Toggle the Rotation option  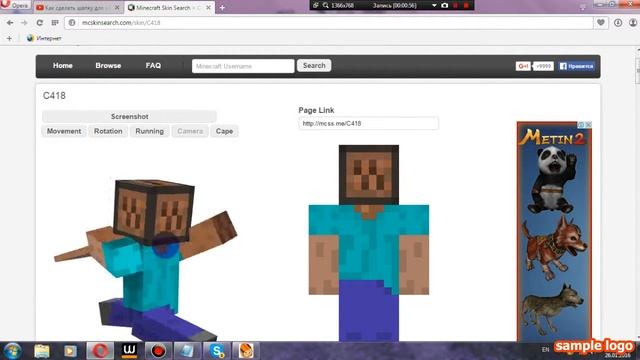click(x=108, y=131)
